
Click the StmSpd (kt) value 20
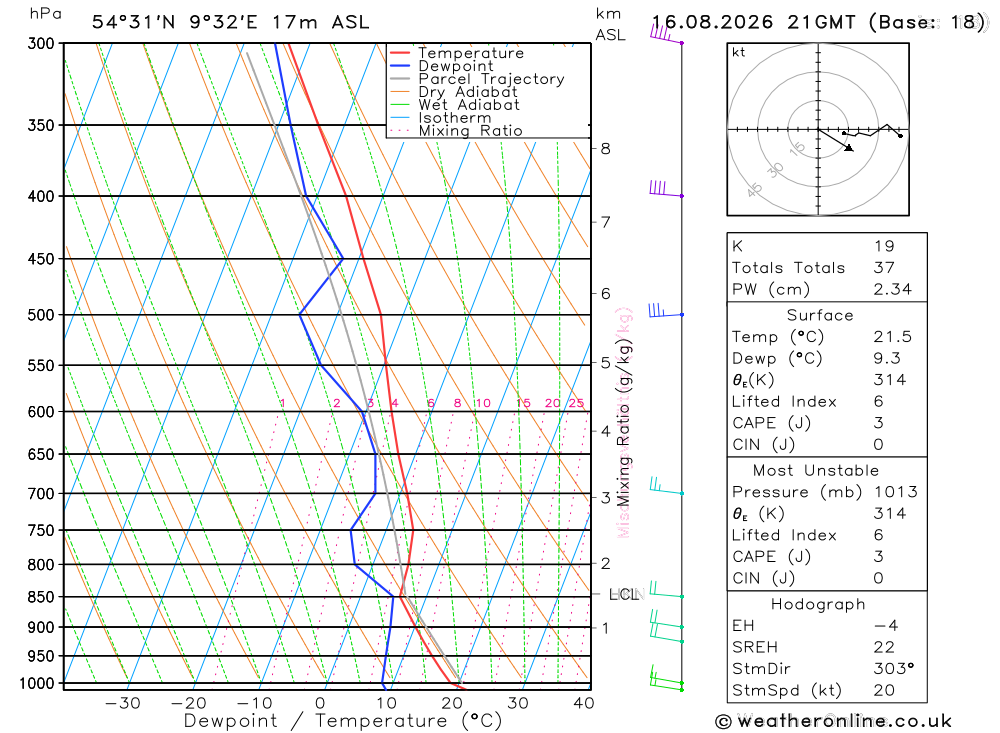click(x=884, y=691)
